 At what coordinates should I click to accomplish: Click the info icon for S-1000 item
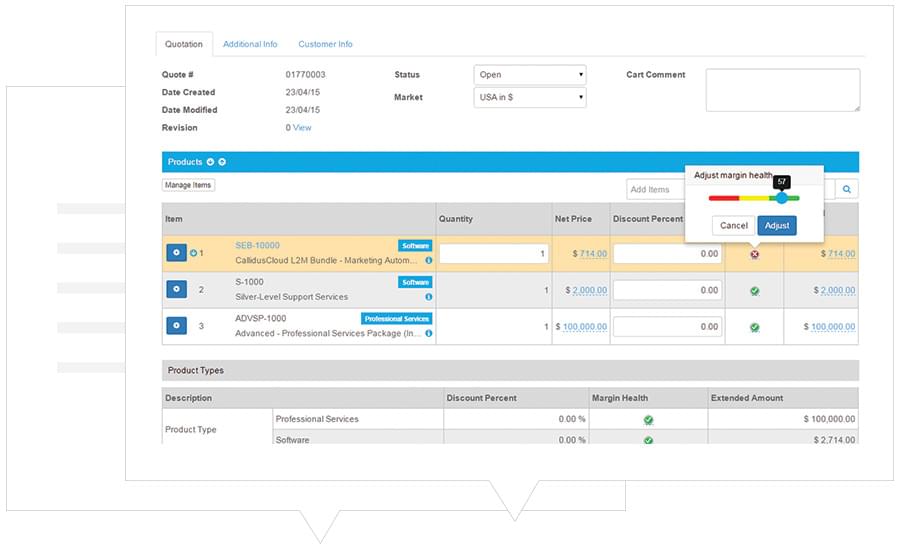point(429,297)
